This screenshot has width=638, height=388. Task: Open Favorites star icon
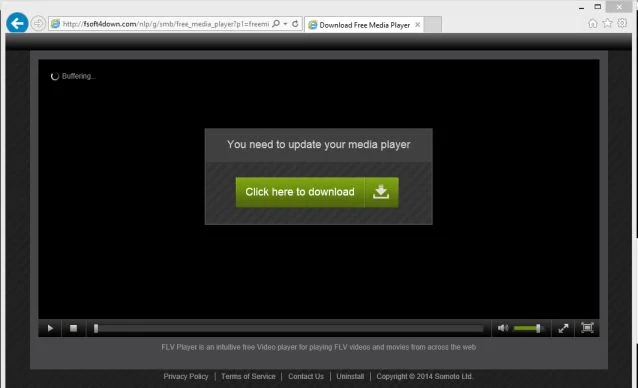pyautogui.click(x=607, y=23)
